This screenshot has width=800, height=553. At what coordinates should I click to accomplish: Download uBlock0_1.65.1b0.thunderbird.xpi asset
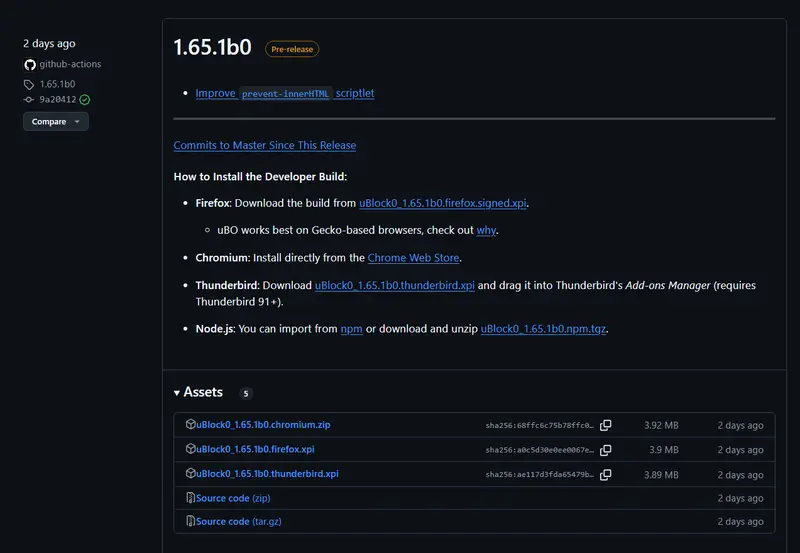pyautogui.click(x=267, y=473)
